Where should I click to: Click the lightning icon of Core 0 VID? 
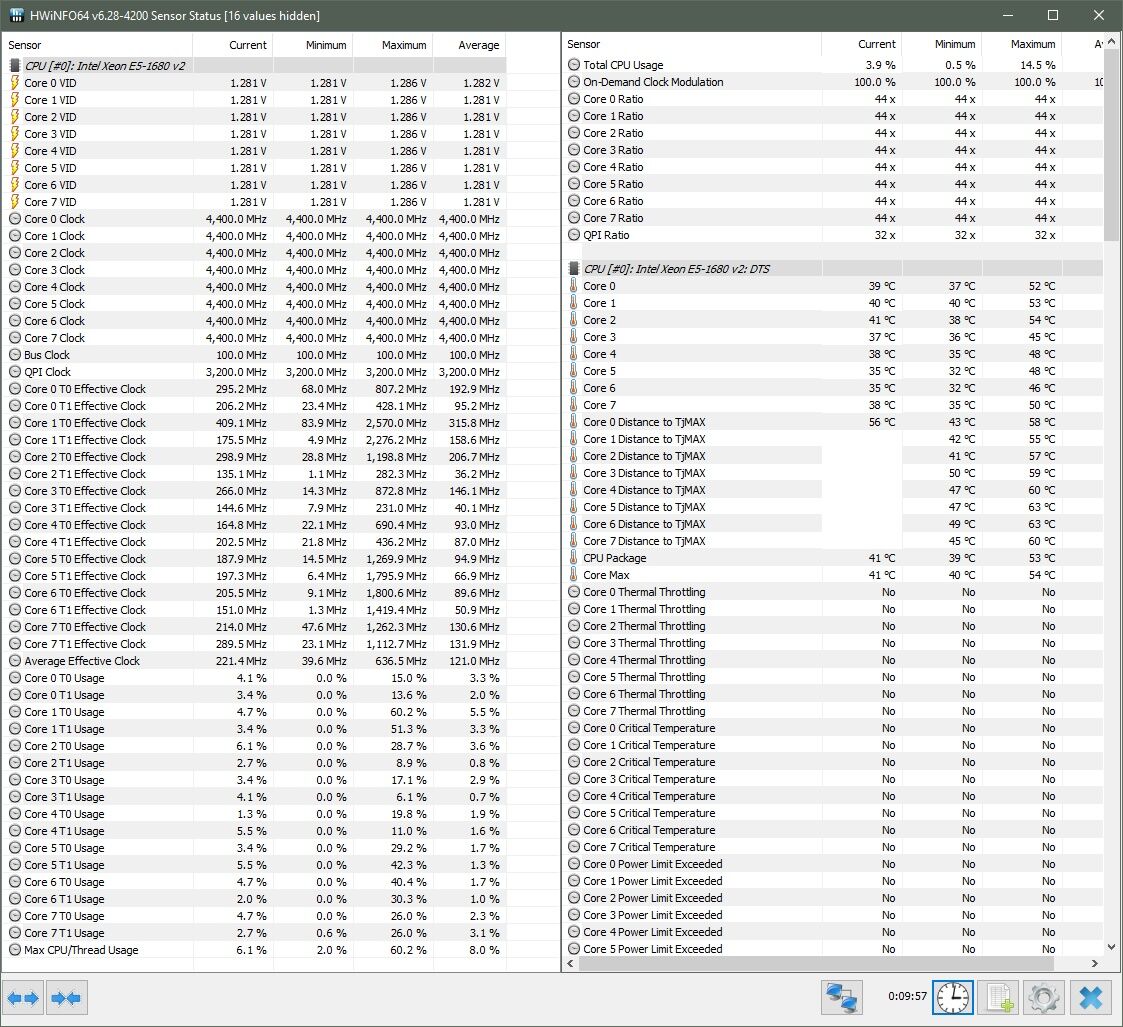click(x=15, y=82)
